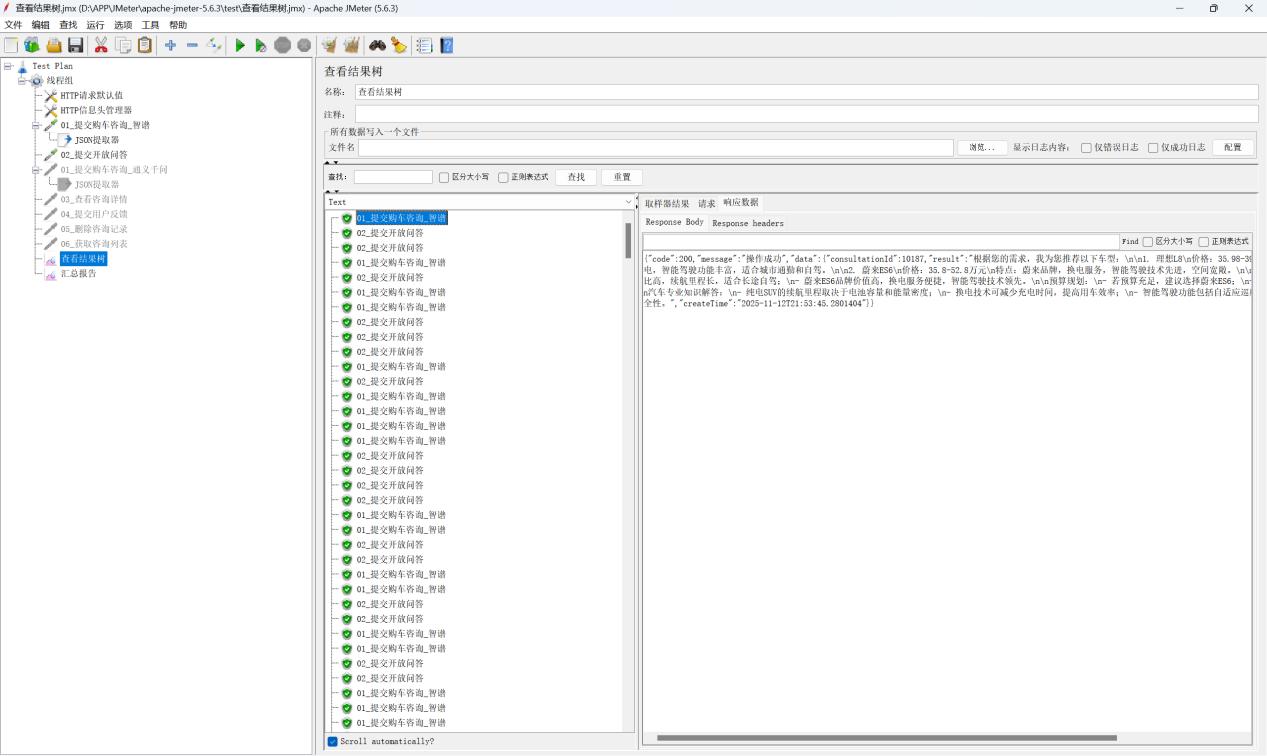Click the Start no pauses icon
1267x756 pixels.
tap(261, 45)
